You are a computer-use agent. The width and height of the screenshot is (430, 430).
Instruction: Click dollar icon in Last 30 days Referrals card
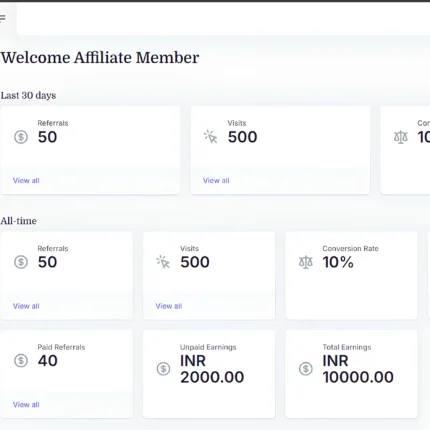pos(21,137)
